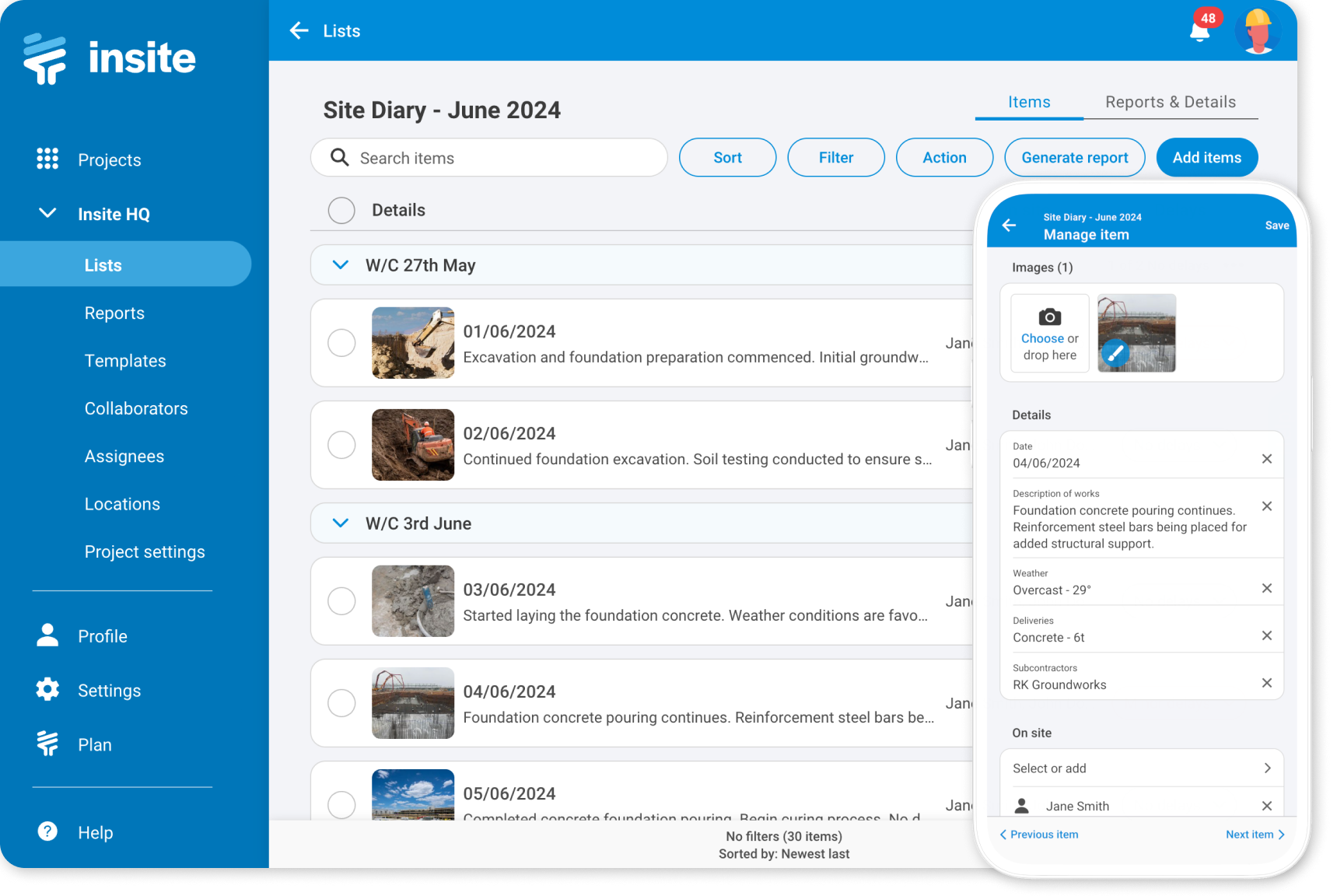The width and height of the screenshot is (1344, 896).
Task: Tick the checkbox on the 03/06/2024 item
Action: pos(341,600)
